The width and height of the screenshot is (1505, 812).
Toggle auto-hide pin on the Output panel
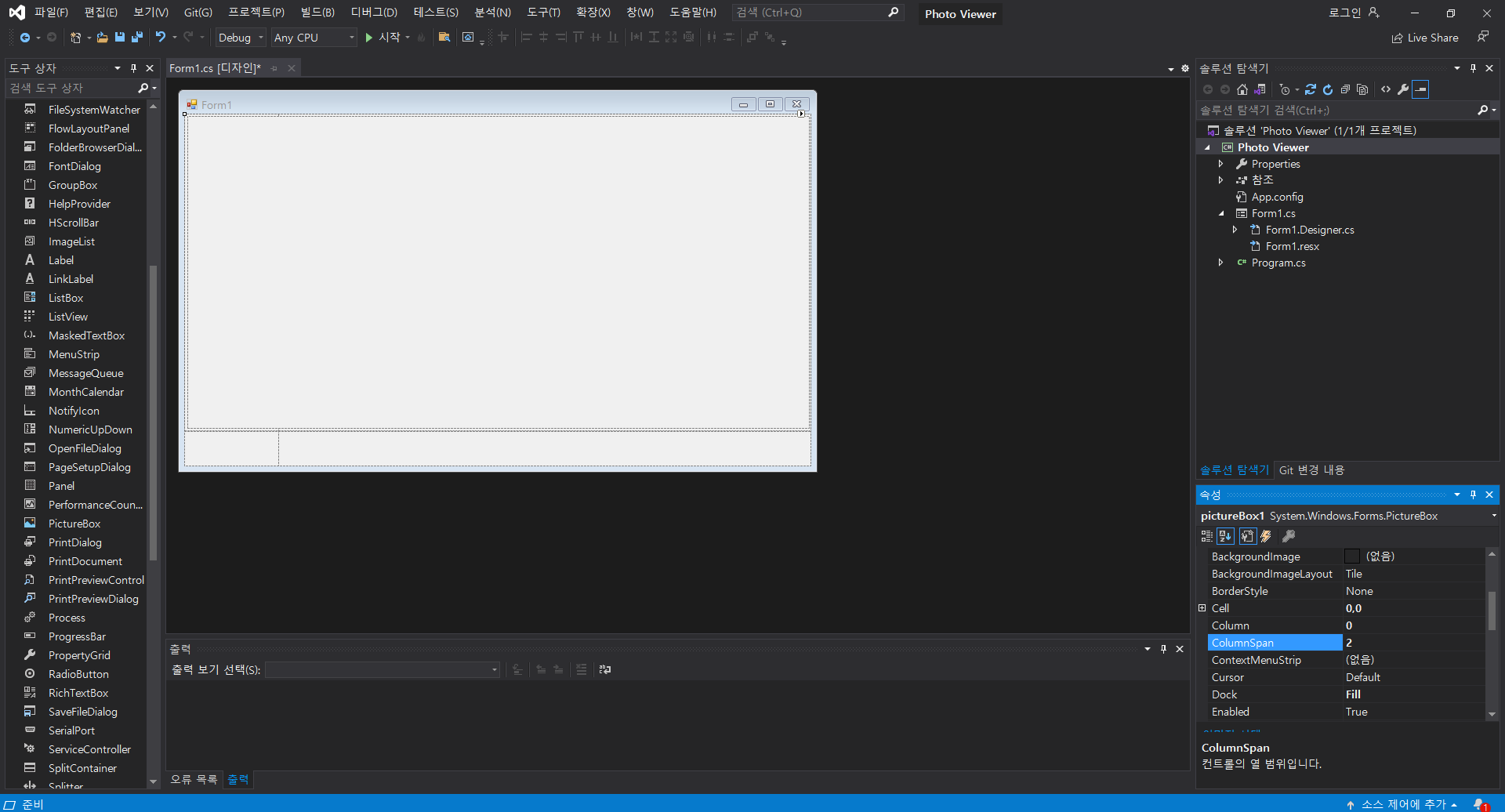pyautogui.click(x=1163, y=649)
